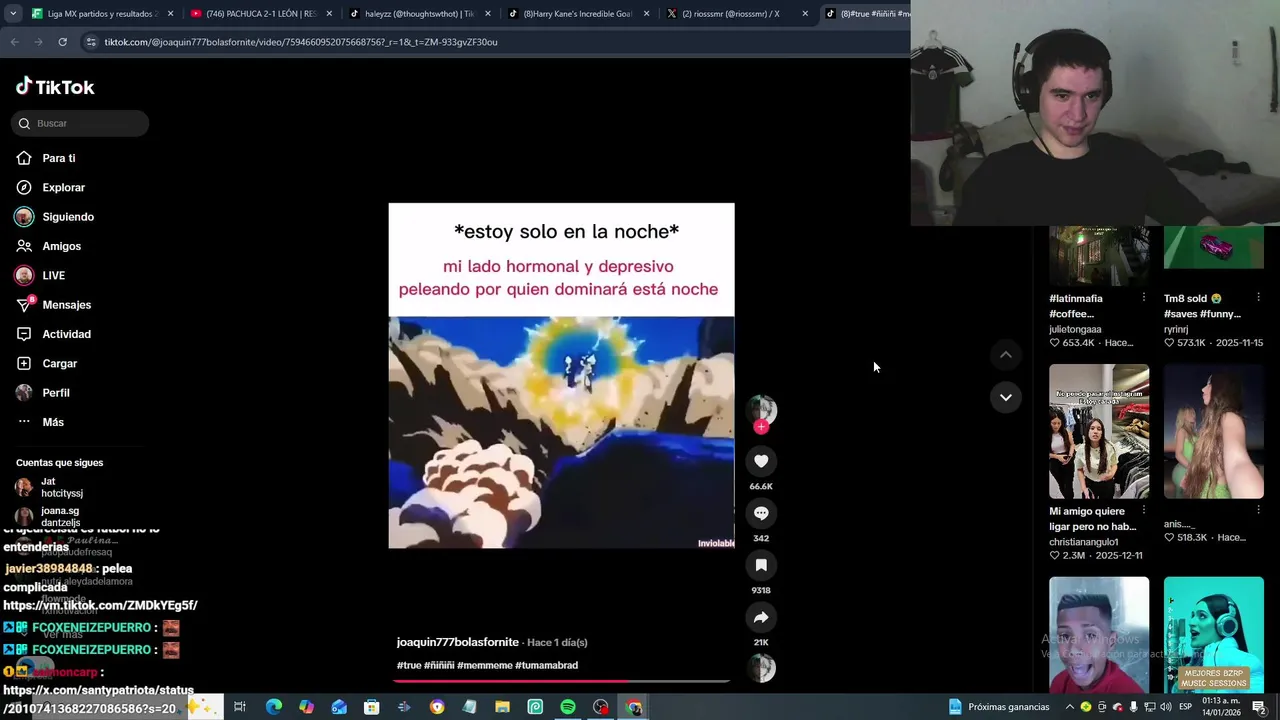View site information icon in address bar
The height and width of the screenshot is (720, 1280).
pyautogui.click(x=91, y=42)
